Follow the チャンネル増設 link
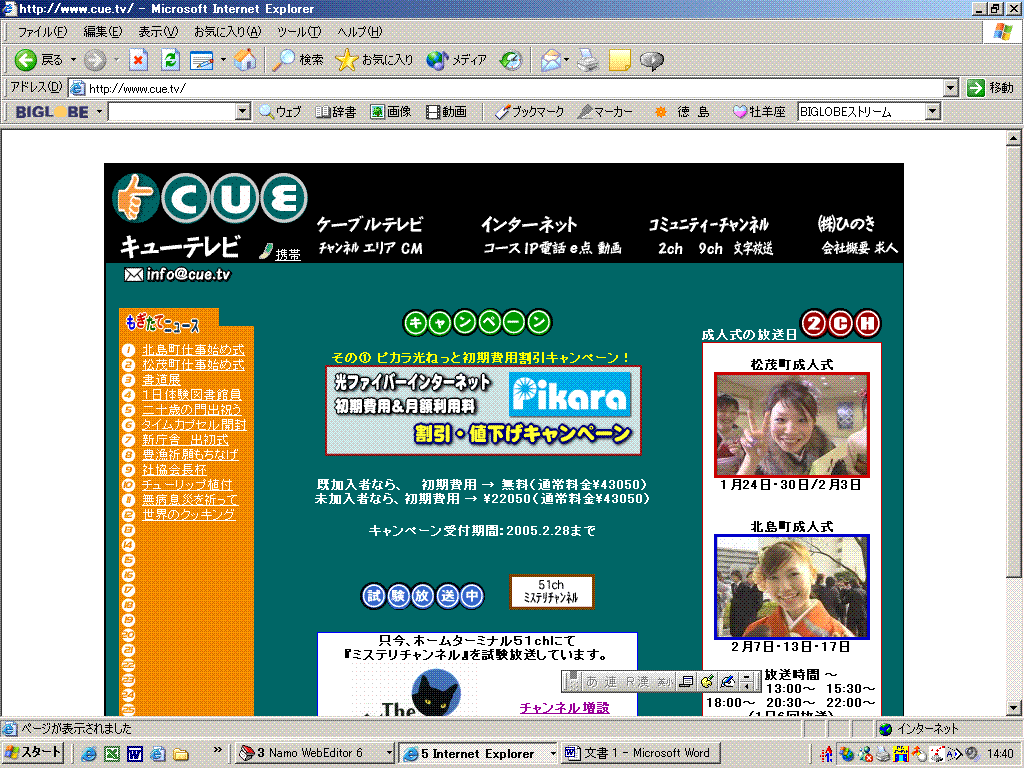This screenshot has height=768, width=1024. pos(564,707)
